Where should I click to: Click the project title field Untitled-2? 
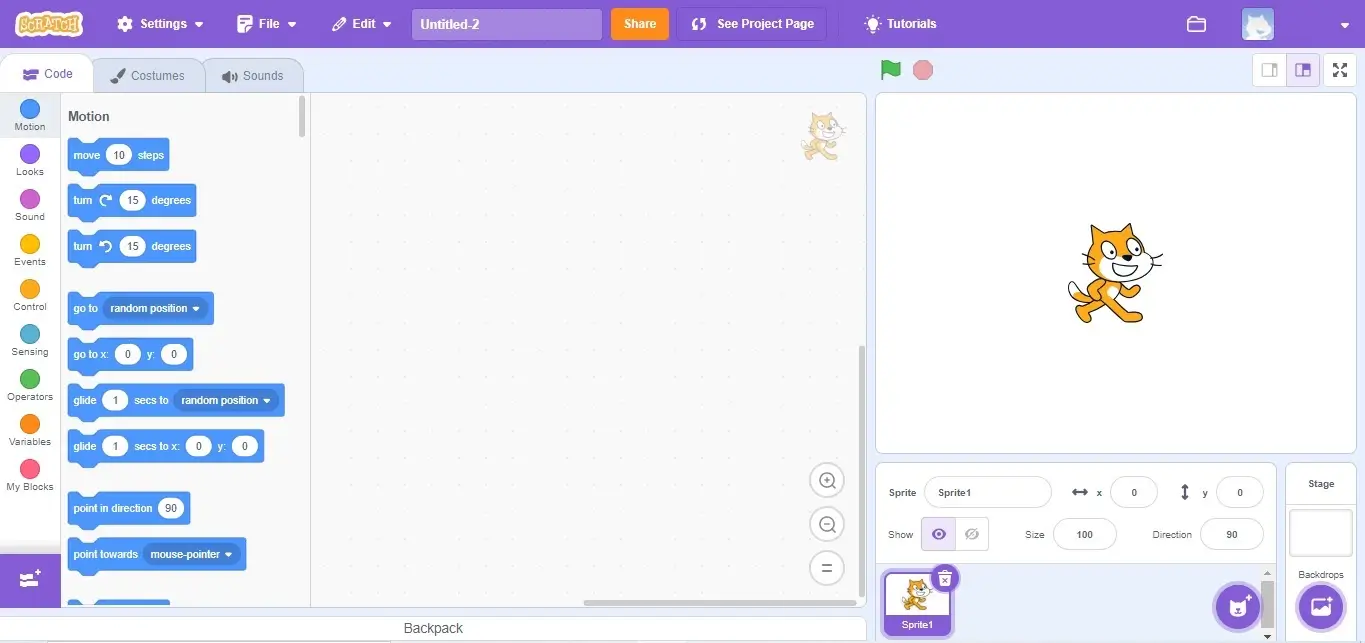(507, 24)
